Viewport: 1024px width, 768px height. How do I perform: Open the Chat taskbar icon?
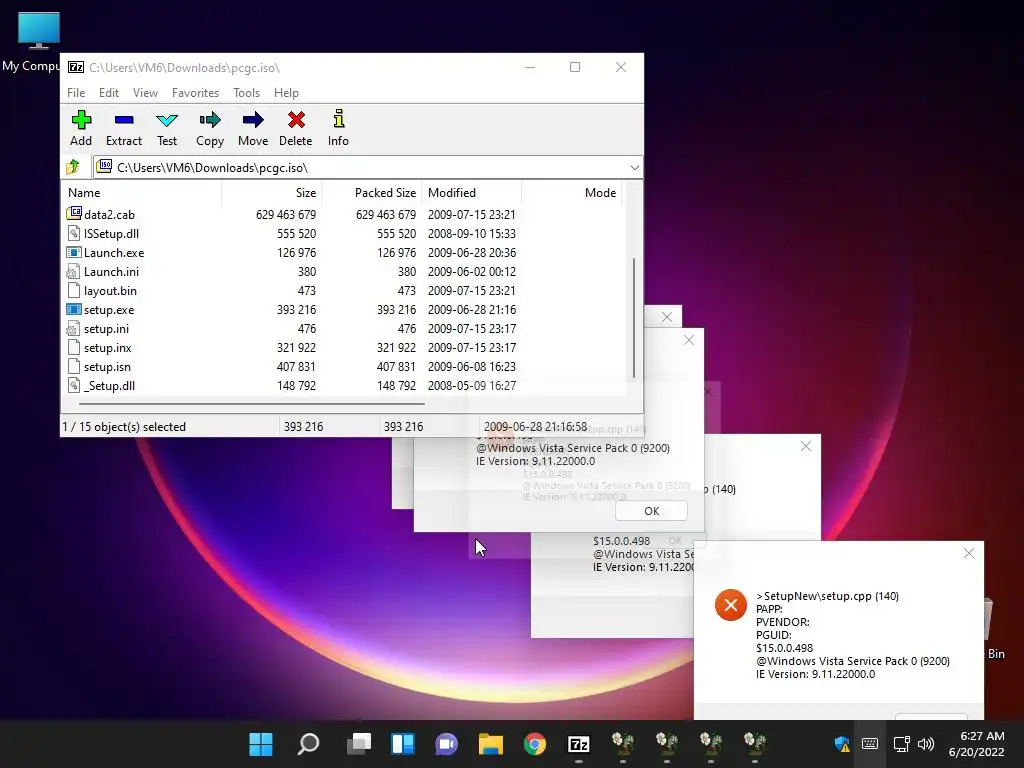(x=447, y=744)
